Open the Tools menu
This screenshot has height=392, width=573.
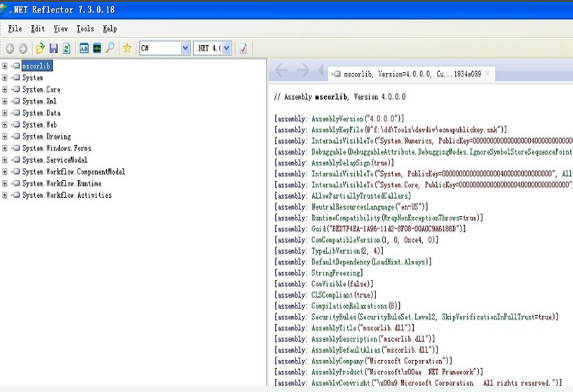pos(85,28)
